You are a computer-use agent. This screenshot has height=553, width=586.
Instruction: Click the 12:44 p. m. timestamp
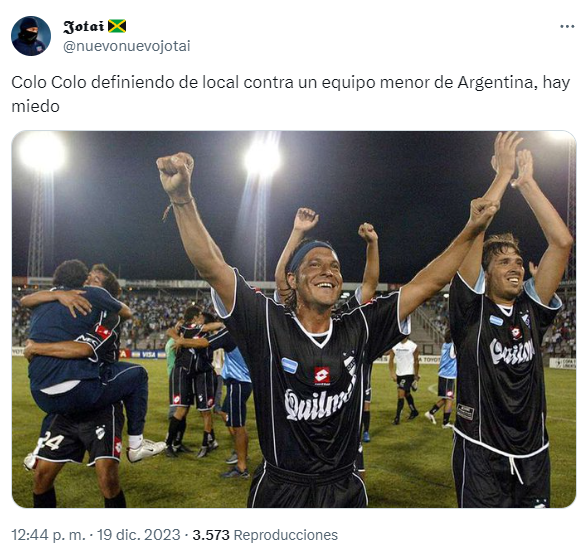point(48,535)
